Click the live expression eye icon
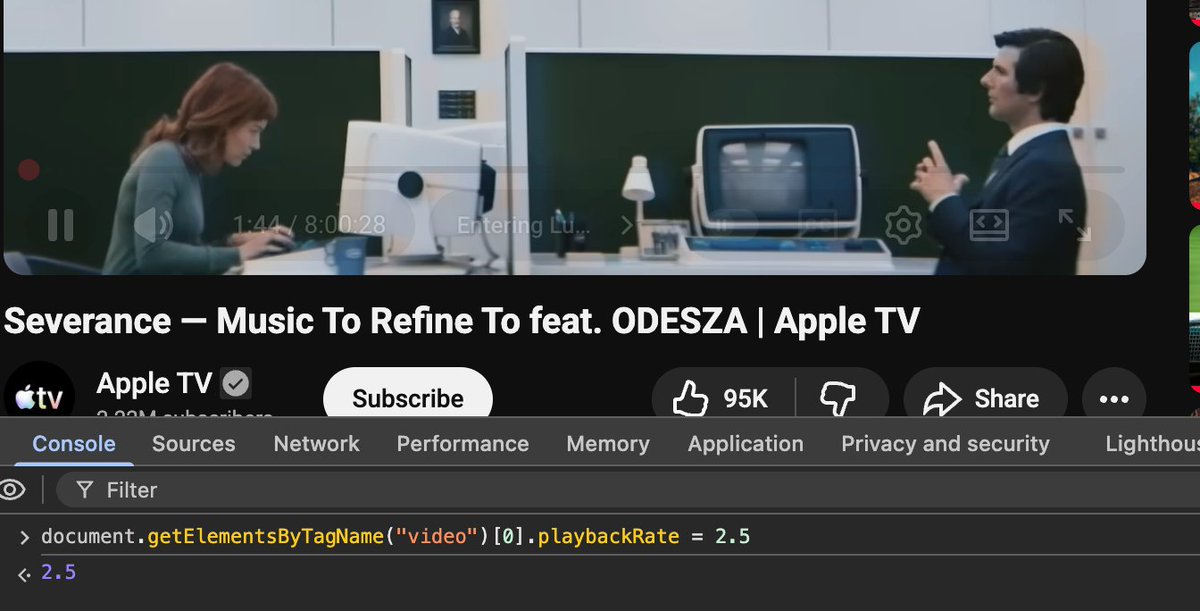 pos(12,490)
